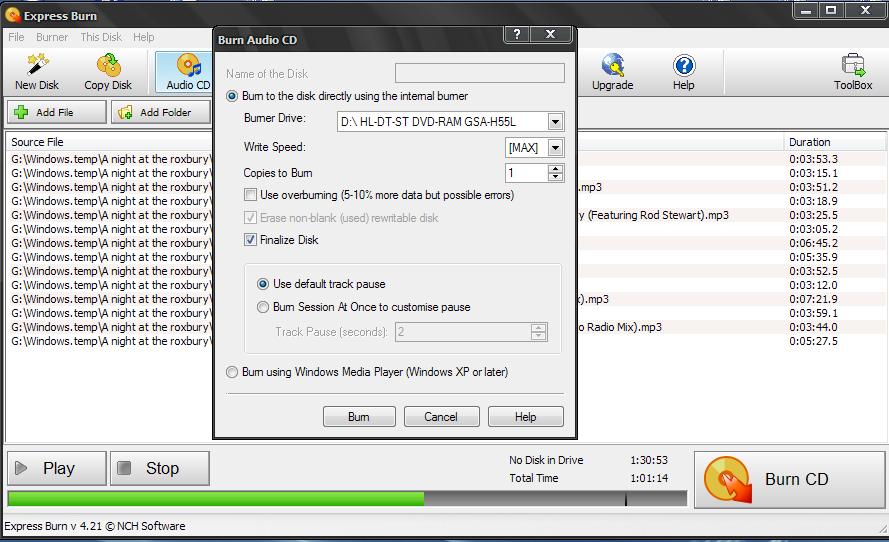Decrease Track Pause seconds spinner
Viewport: 889px width, 542px height.
point(539,336)
